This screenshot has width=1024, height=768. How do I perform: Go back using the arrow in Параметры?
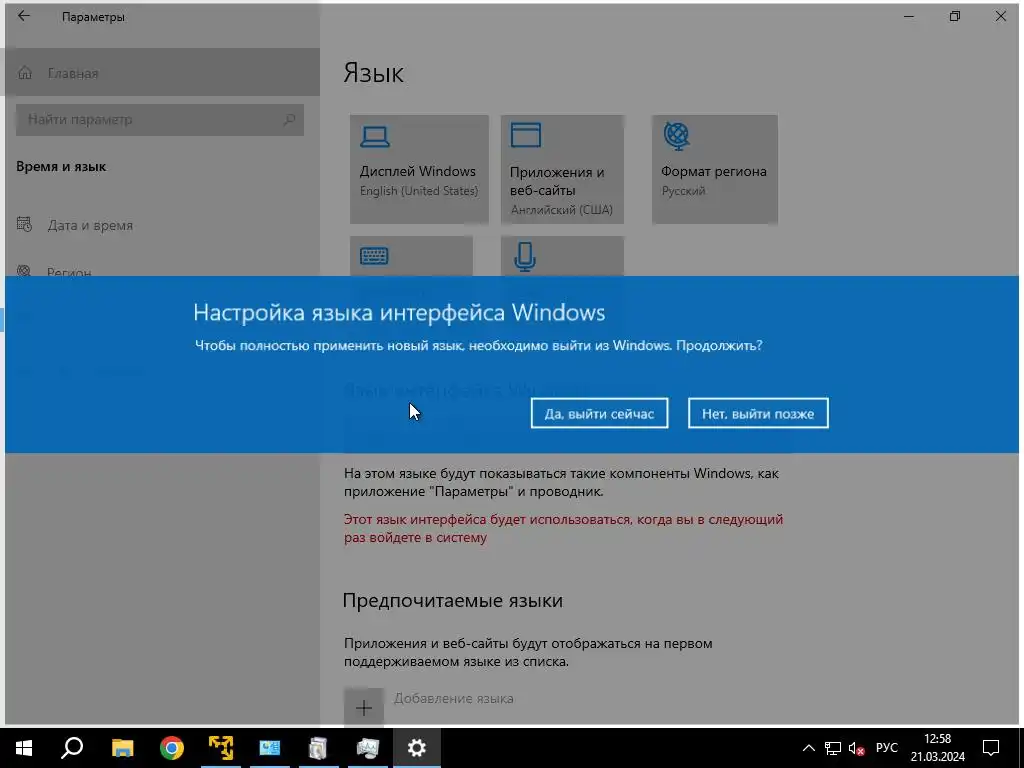[x=24, y=16]
